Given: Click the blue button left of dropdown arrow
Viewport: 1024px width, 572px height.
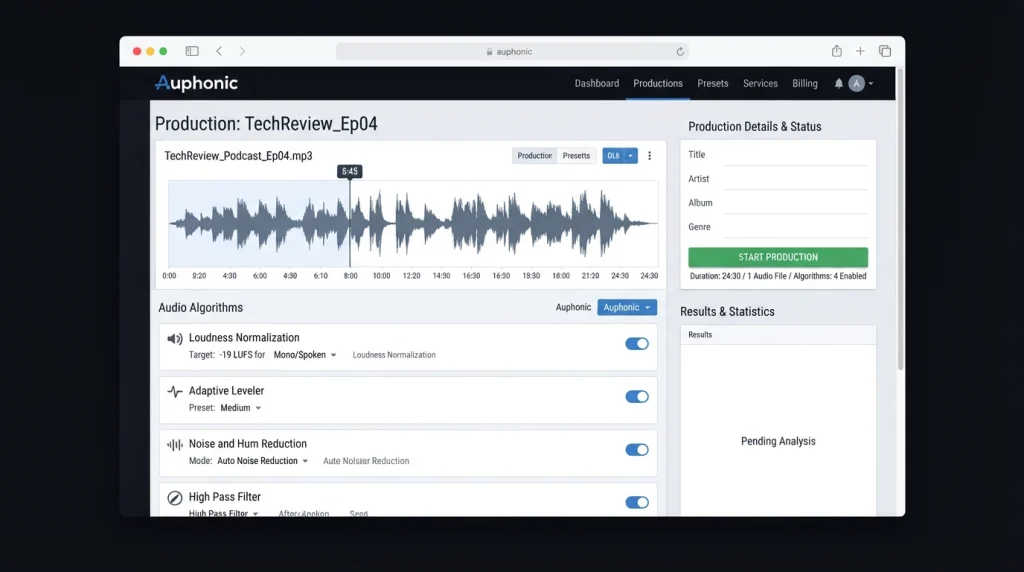Looking at the screenshot, I should [613, 155].
